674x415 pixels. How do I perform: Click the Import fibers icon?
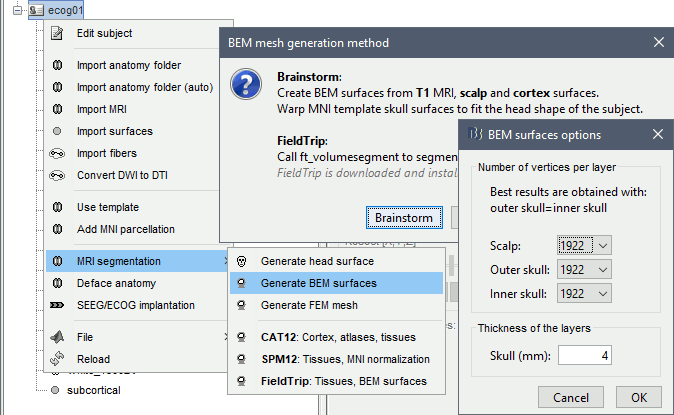coord(56,153)
